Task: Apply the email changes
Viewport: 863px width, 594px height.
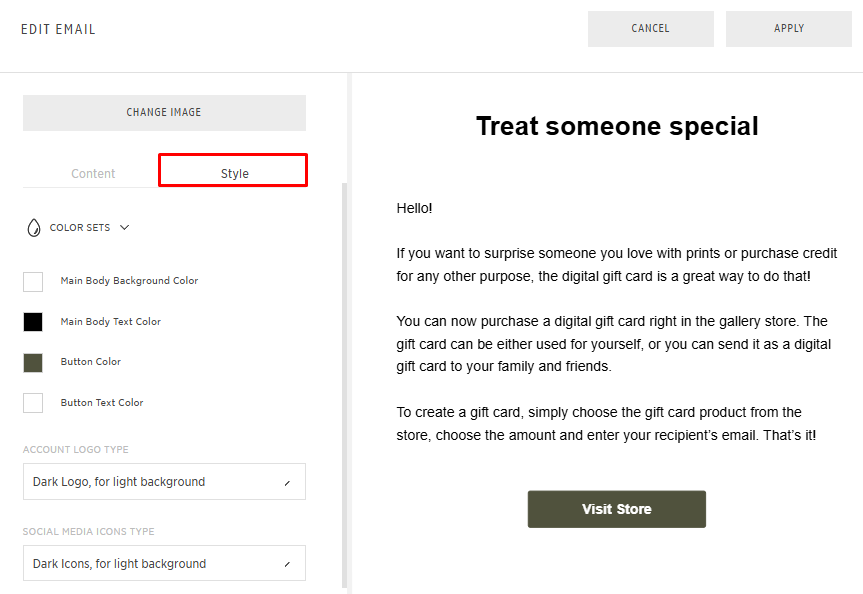Action: [x=788, y=29]
